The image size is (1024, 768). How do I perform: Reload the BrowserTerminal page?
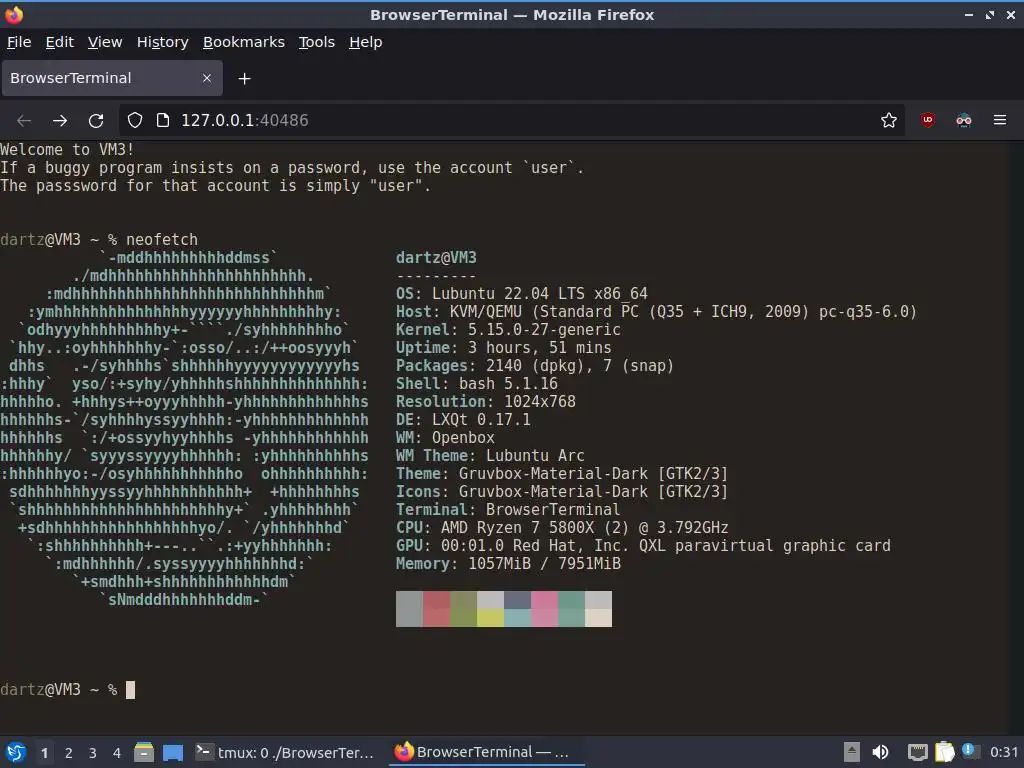pyautogui.click(x=96, y=120)
